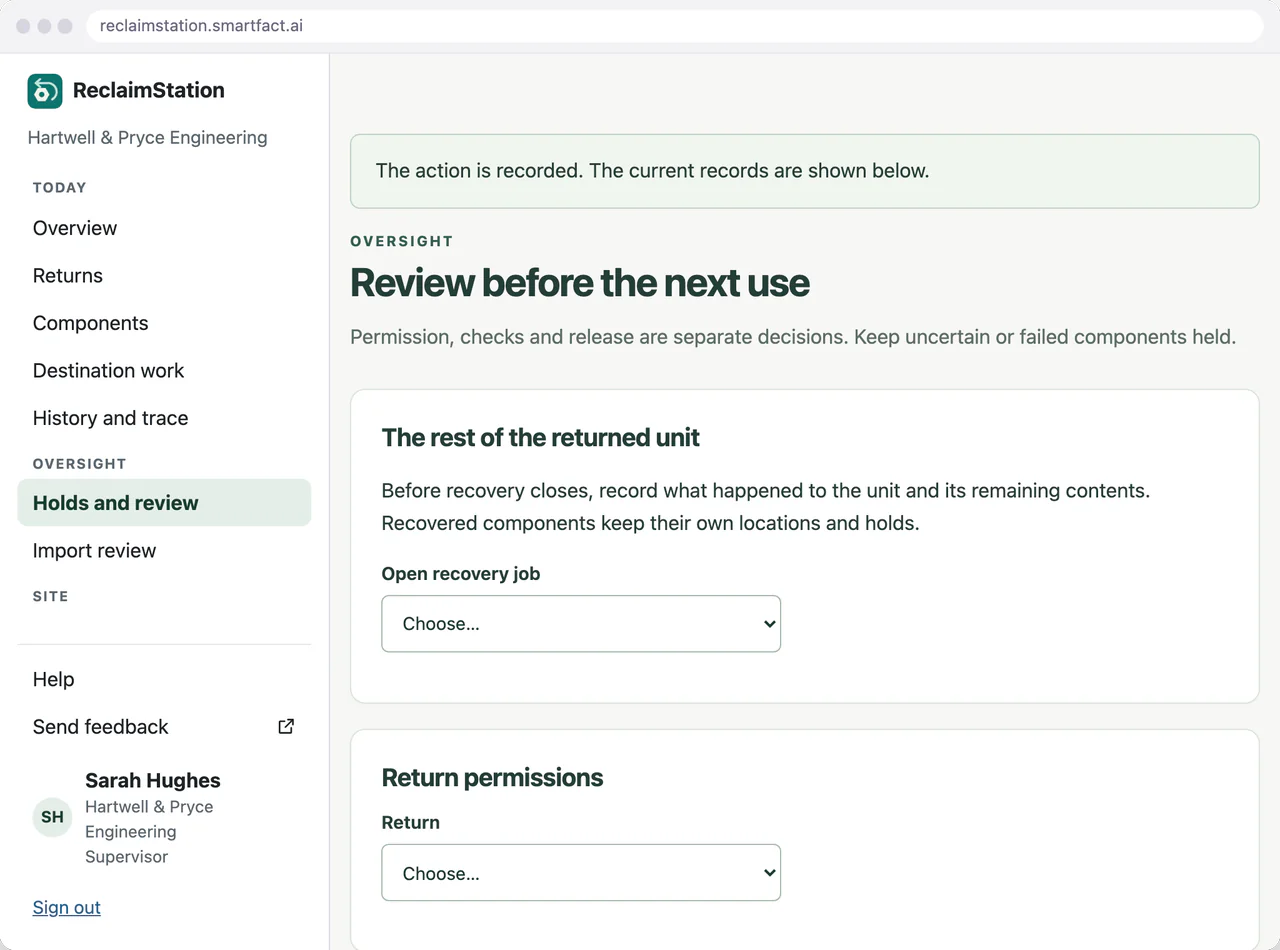Sign out of the account

(67, 908)
